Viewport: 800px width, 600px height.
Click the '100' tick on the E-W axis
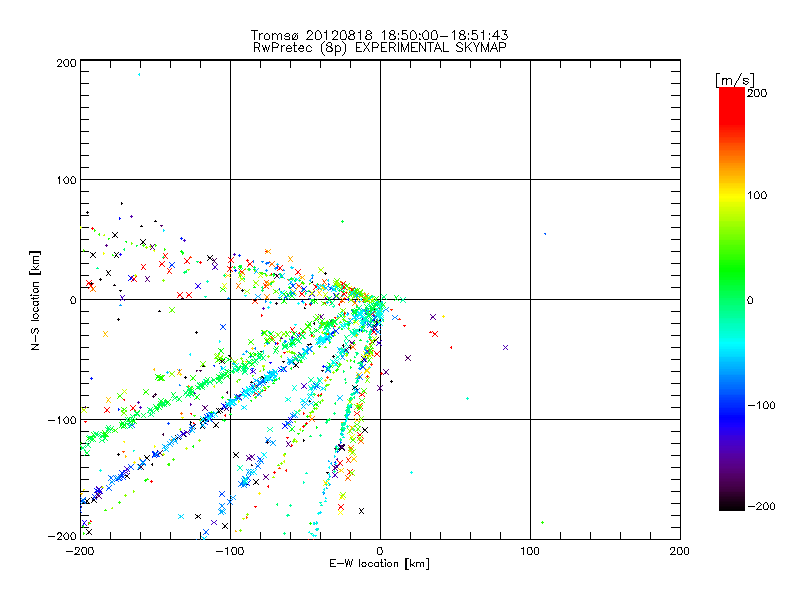point(530,551)
